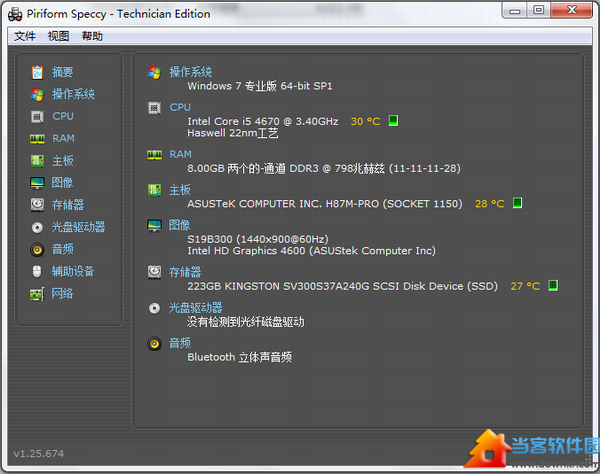Open the 帮助 menu
Viewport: 600px width, 474px height.
click(x=92, y=36)
